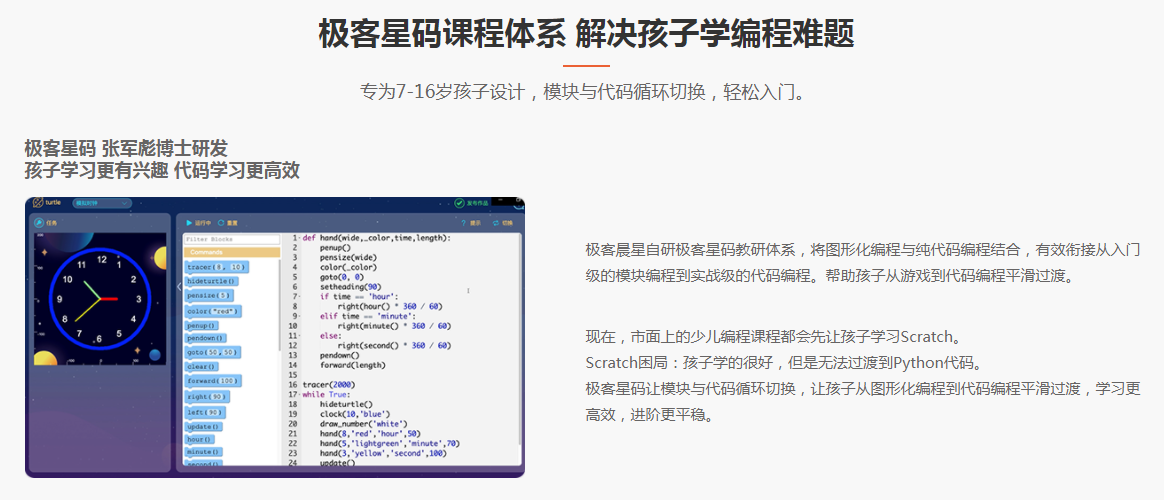Click the pensize(5) block
Screen dimensions: 1164x500
click(x=207, y=296)
